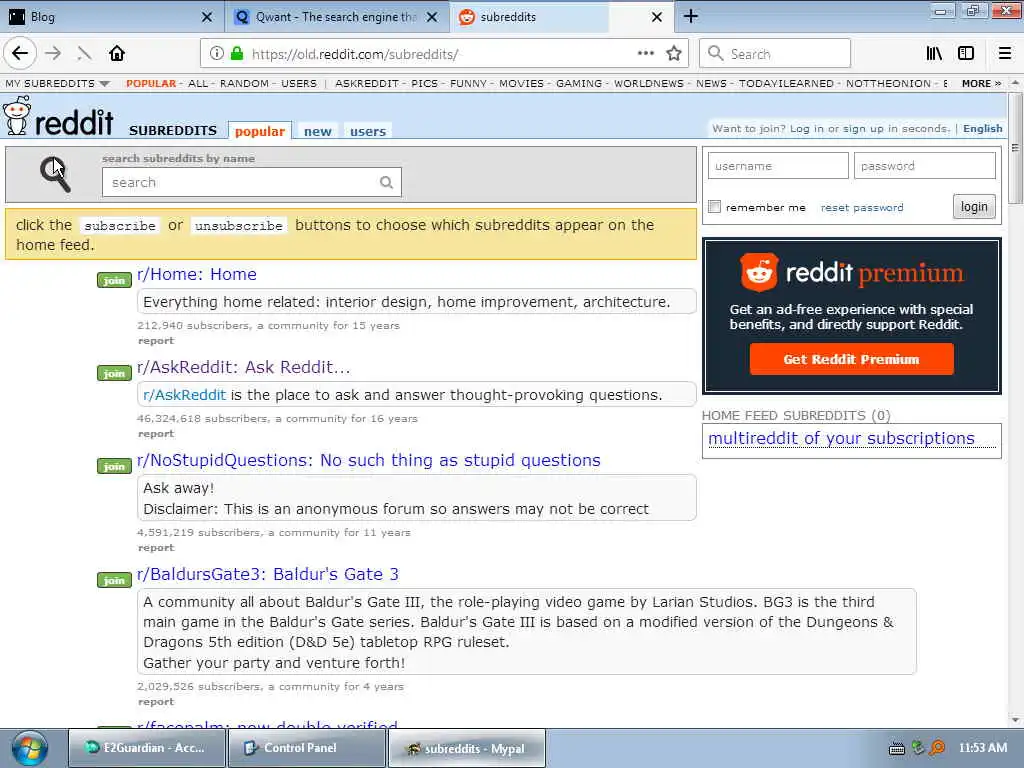Click the inline r/AskReddit description link
The height and width of the screenshot is (768, 1024).
[184, 395]
